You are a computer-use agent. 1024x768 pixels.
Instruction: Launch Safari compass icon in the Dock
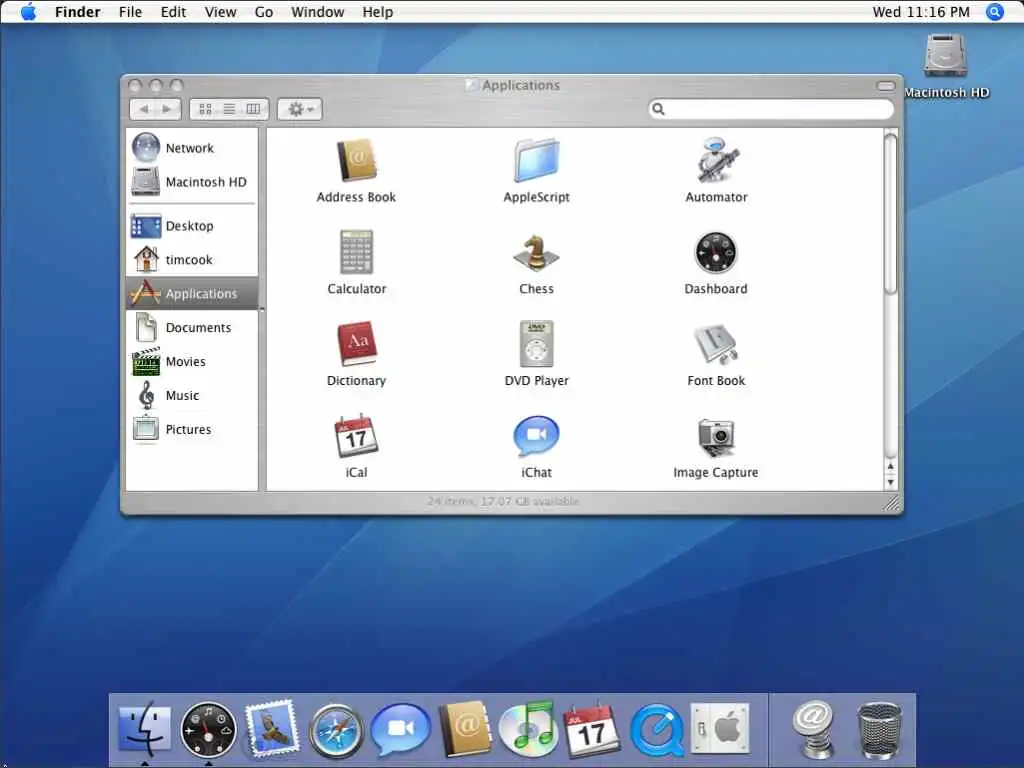[x=336, y=730]
